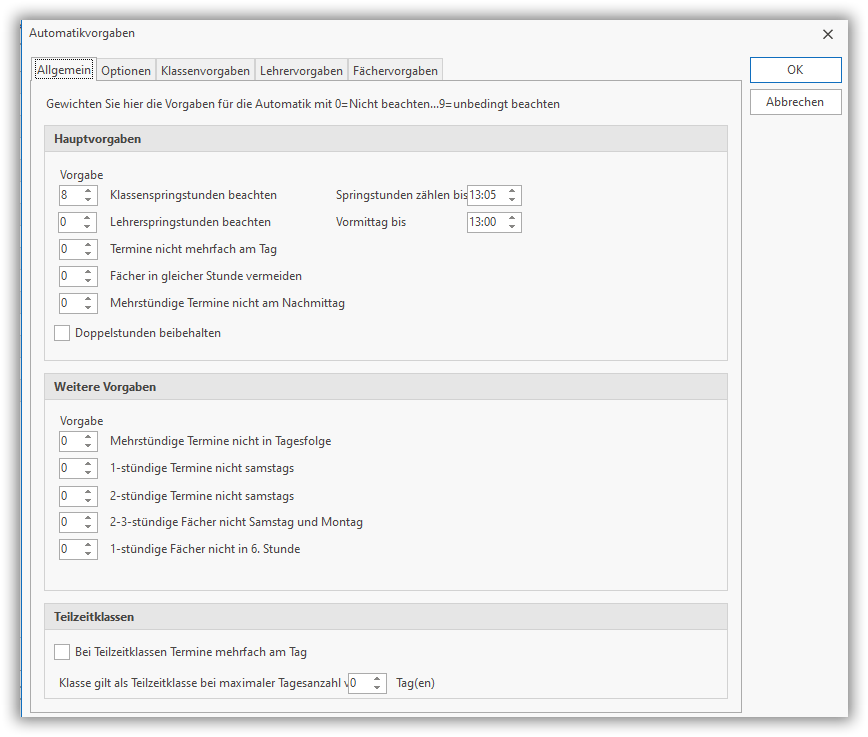868x737 pixels.
Task: Confirm settings with the OK button
Action: (795, 70)
